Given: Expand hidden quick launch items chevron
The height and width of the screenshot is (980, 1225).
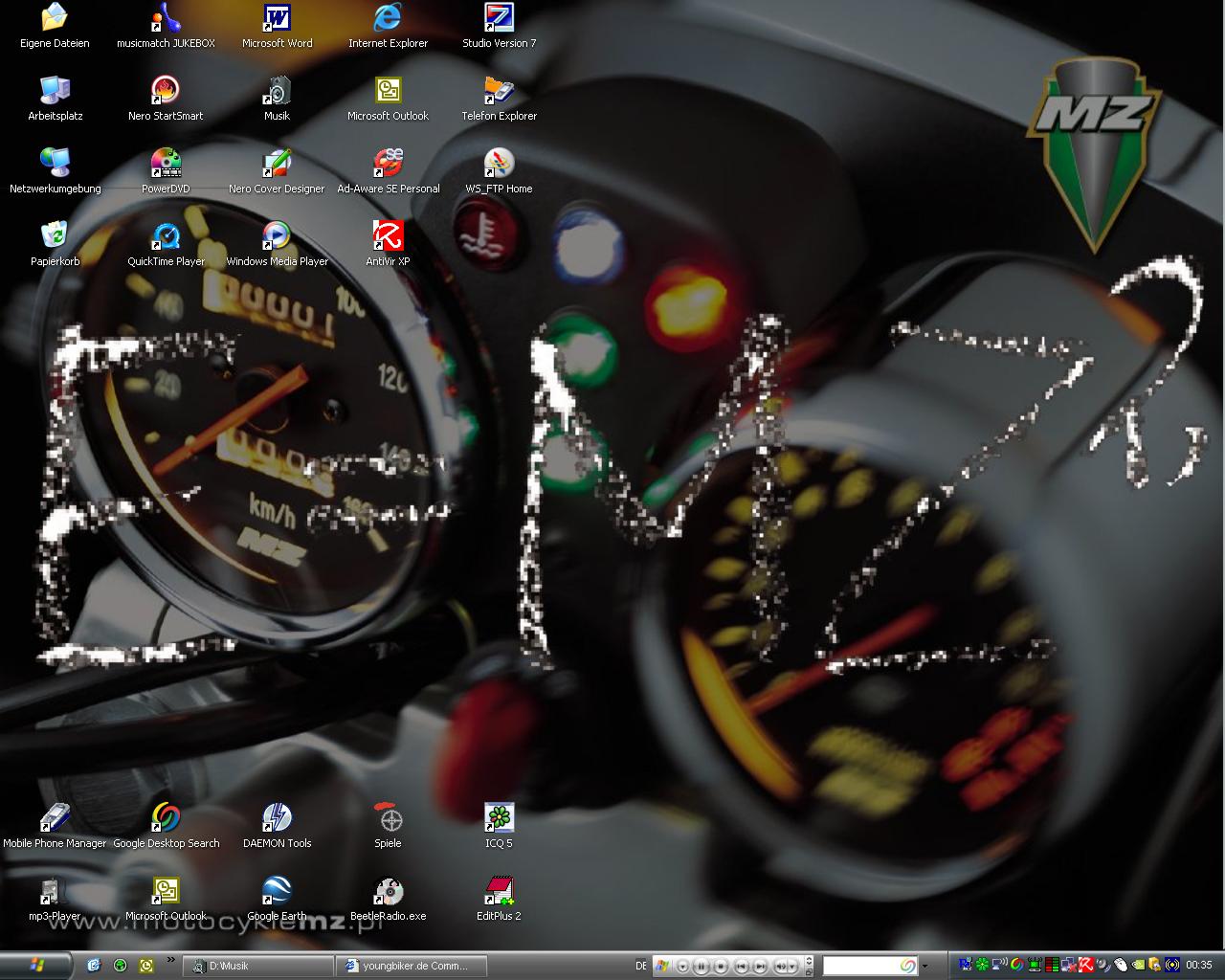Looking at the screenshot, I should tap(171, 959).
